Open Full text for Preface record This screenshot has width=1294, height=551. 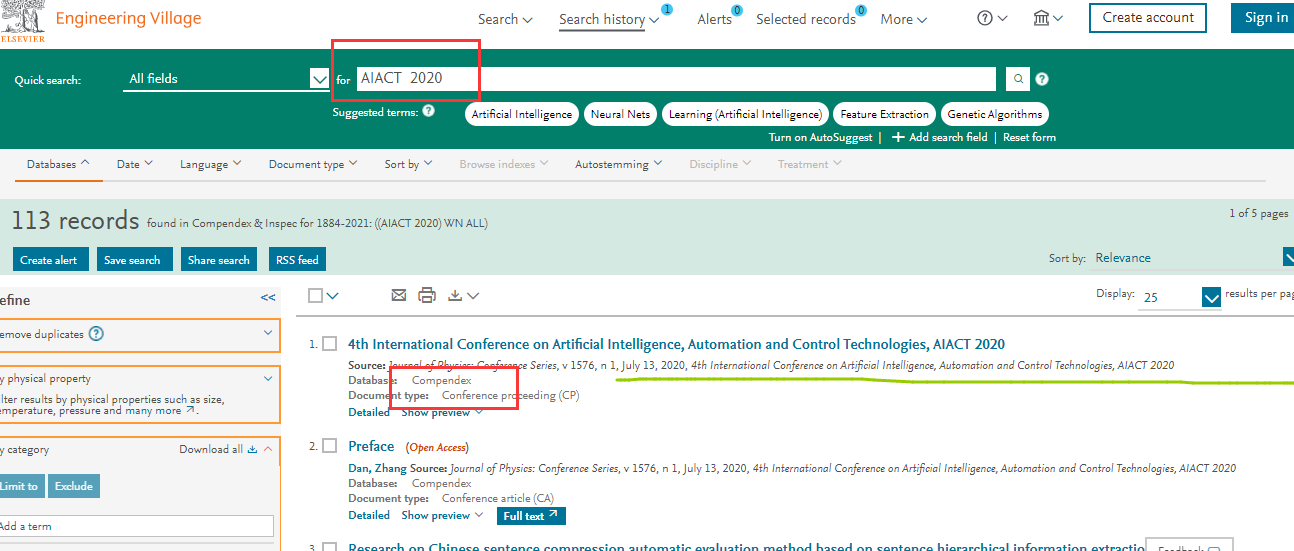531,516
